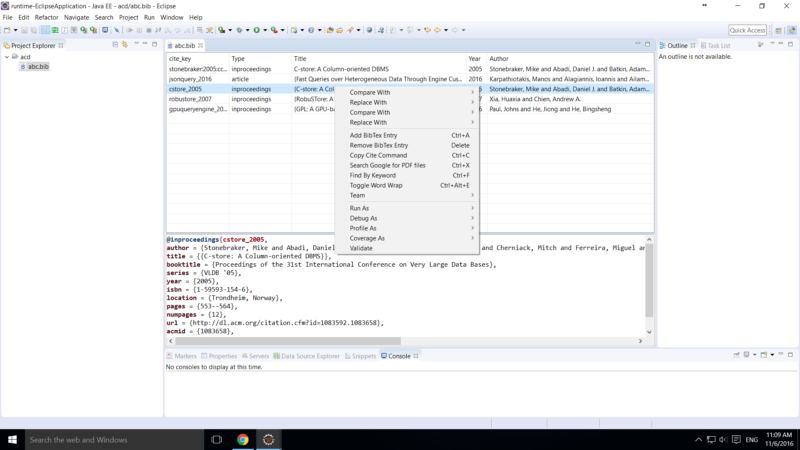This screenshot has height=450, width=800.
Task: Open the Window menu
Action: click(x=171, y=17)
